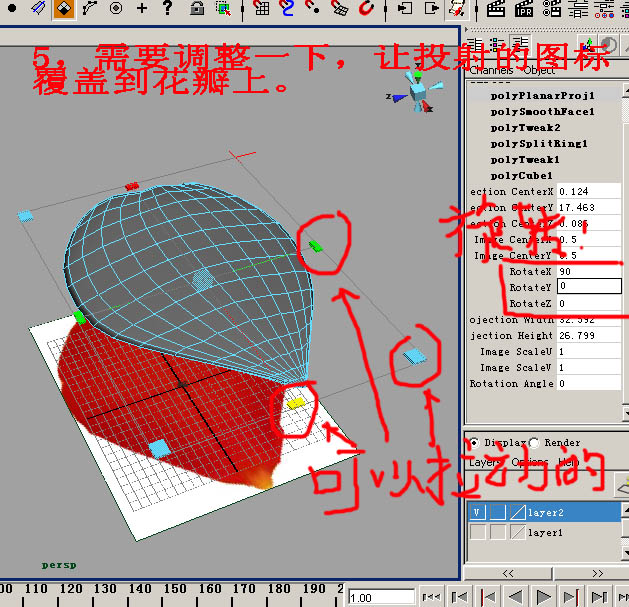629x607 pixels.
Task: Click the active RotateY input field
Action: 589,286
